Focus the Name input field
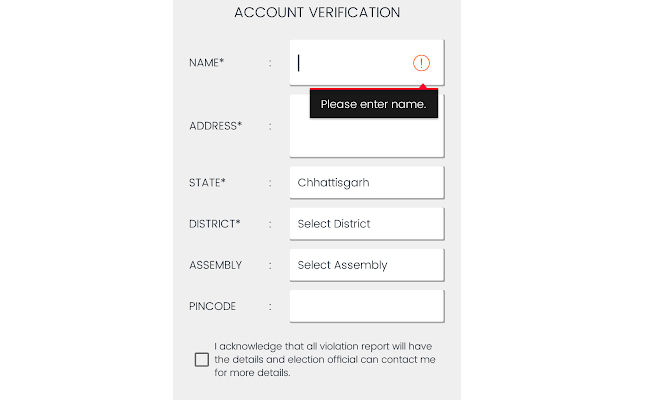Screen dimensions: 659x400 click(x=352, y=63)
